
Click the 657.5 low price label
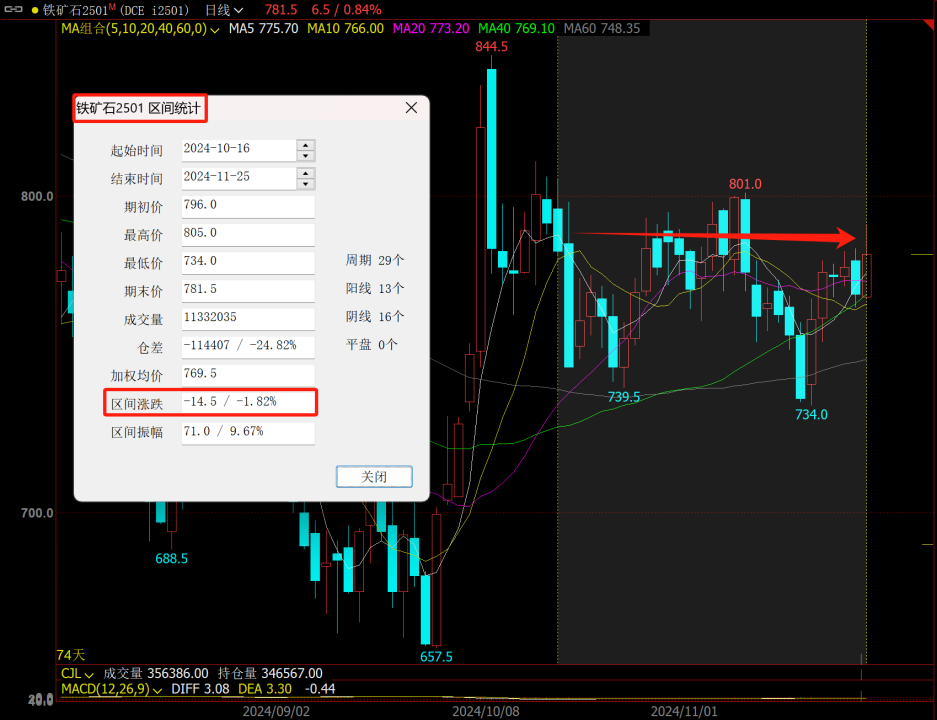click(436, 657)
